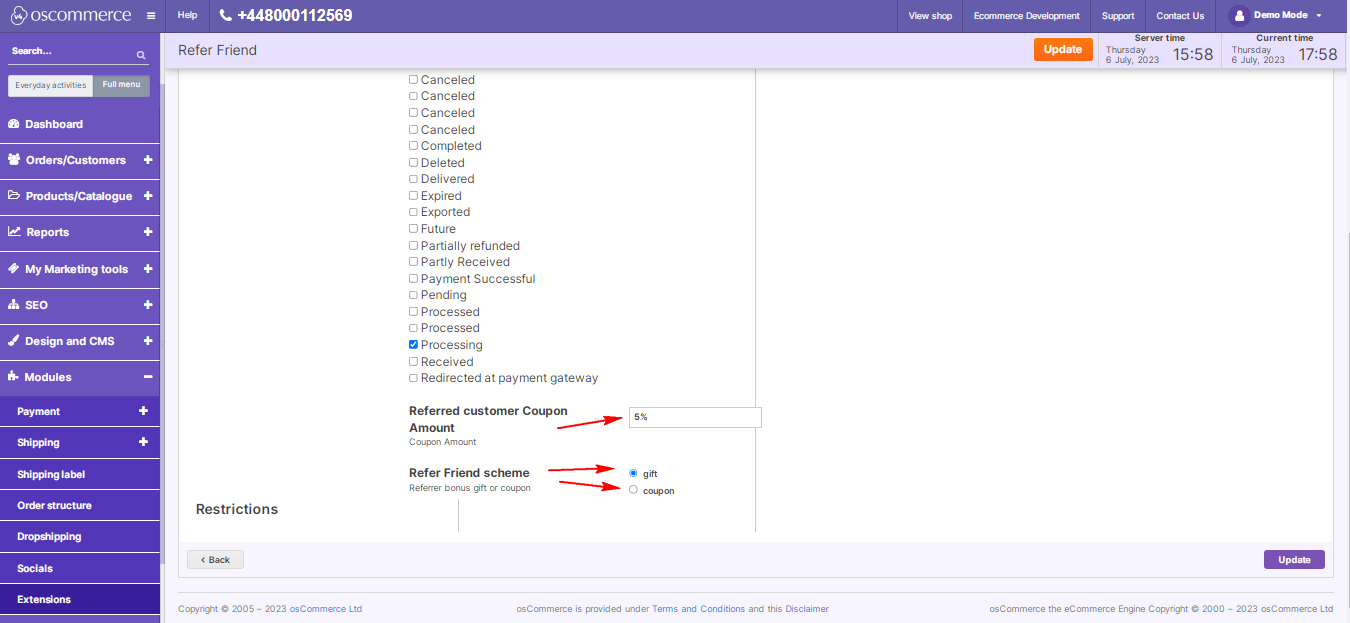Viewport: 1350px width, 623px height.
Task: Open the Disclaimer link
Action: (x=807, y=608)
